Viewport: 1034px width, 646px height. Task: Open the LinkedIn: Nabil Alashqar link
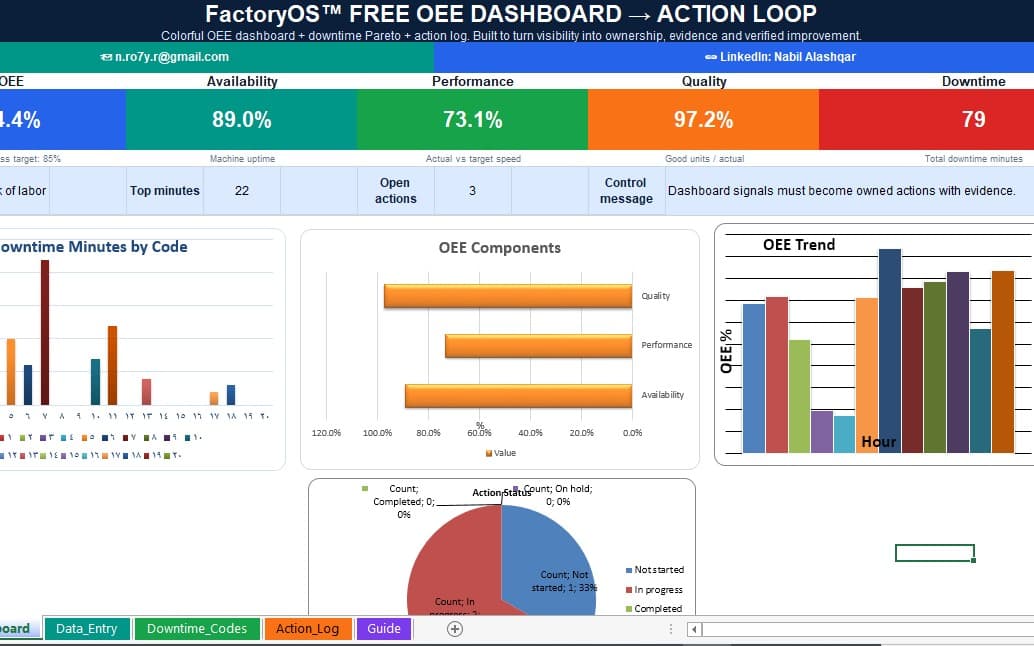(x=780, y=57)
